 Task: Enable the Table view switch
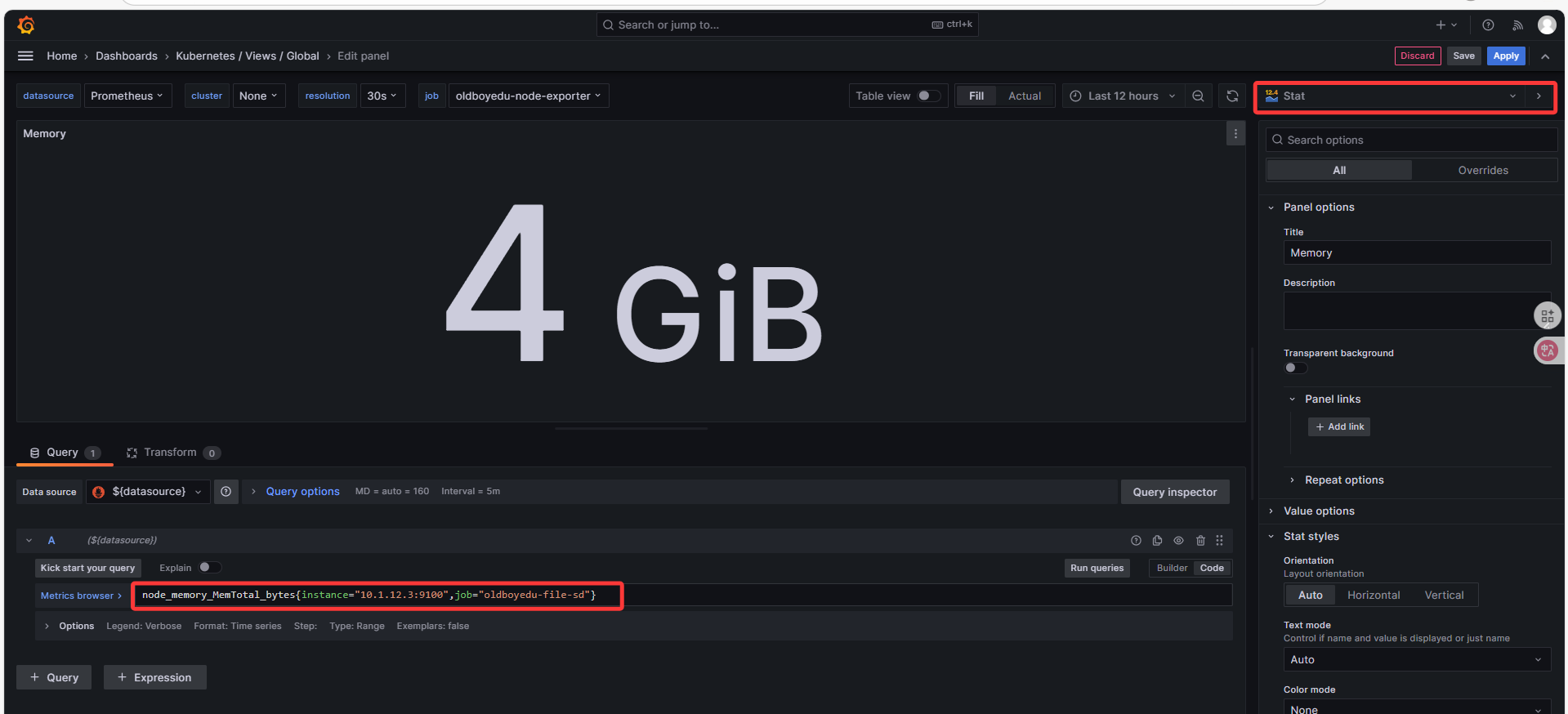928,96
